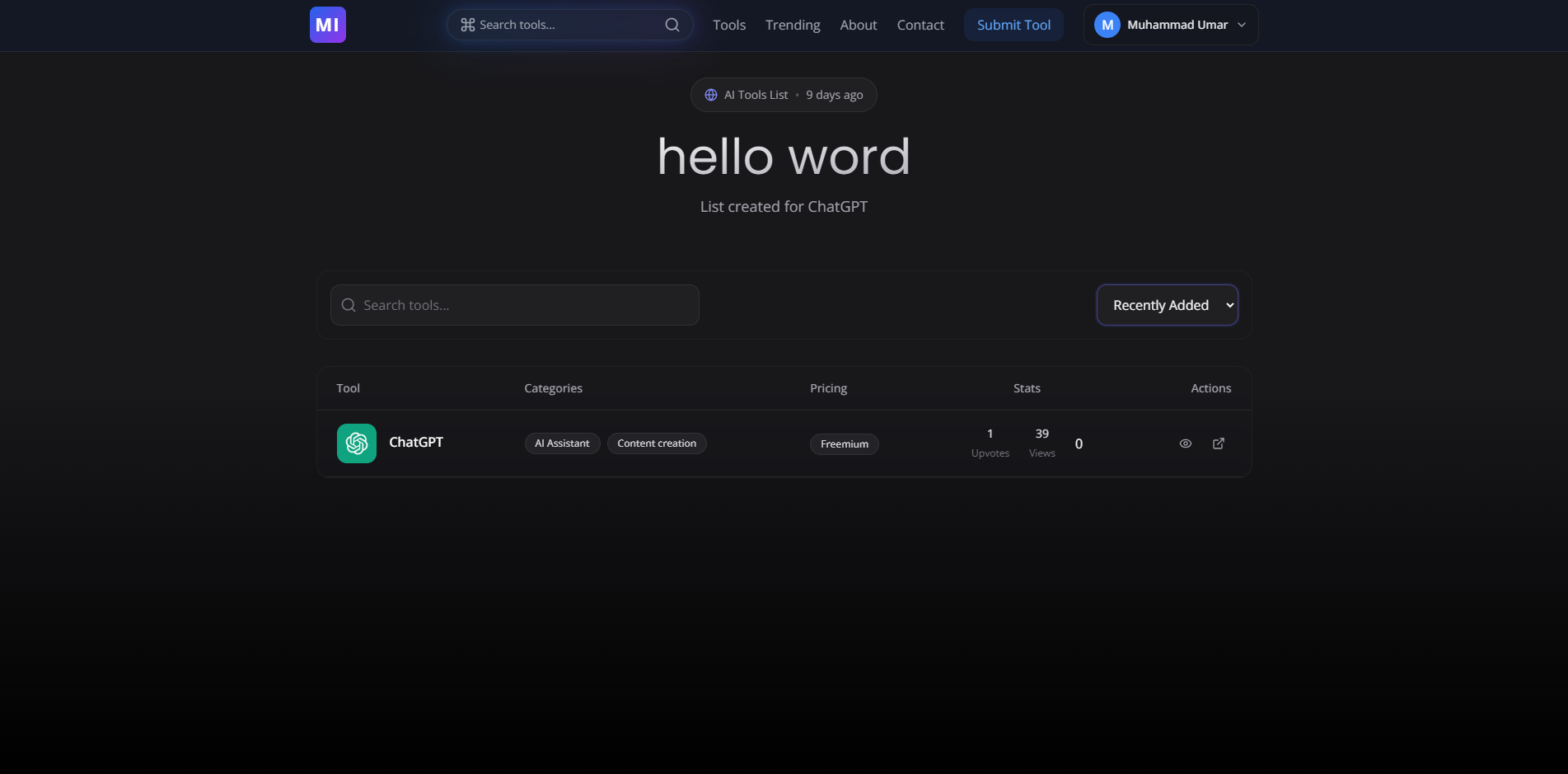
Task: Select the AI Assistant category tag
Action: click(562, 443)
